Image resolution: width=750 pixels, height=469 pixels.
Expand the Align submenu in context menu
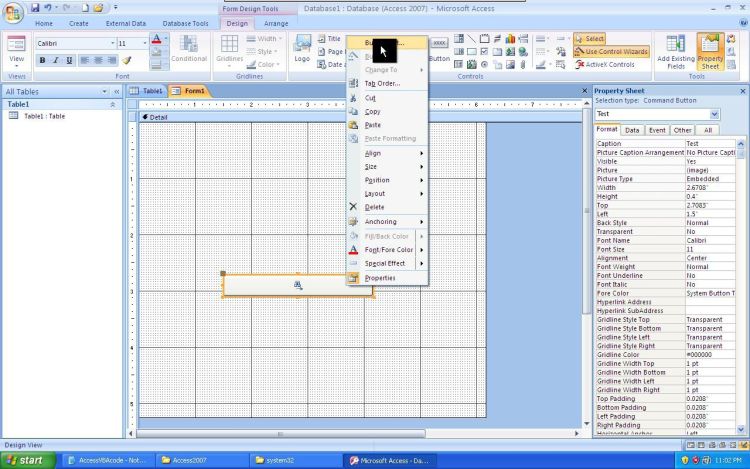pyautogui.click(x=387, y=153)
